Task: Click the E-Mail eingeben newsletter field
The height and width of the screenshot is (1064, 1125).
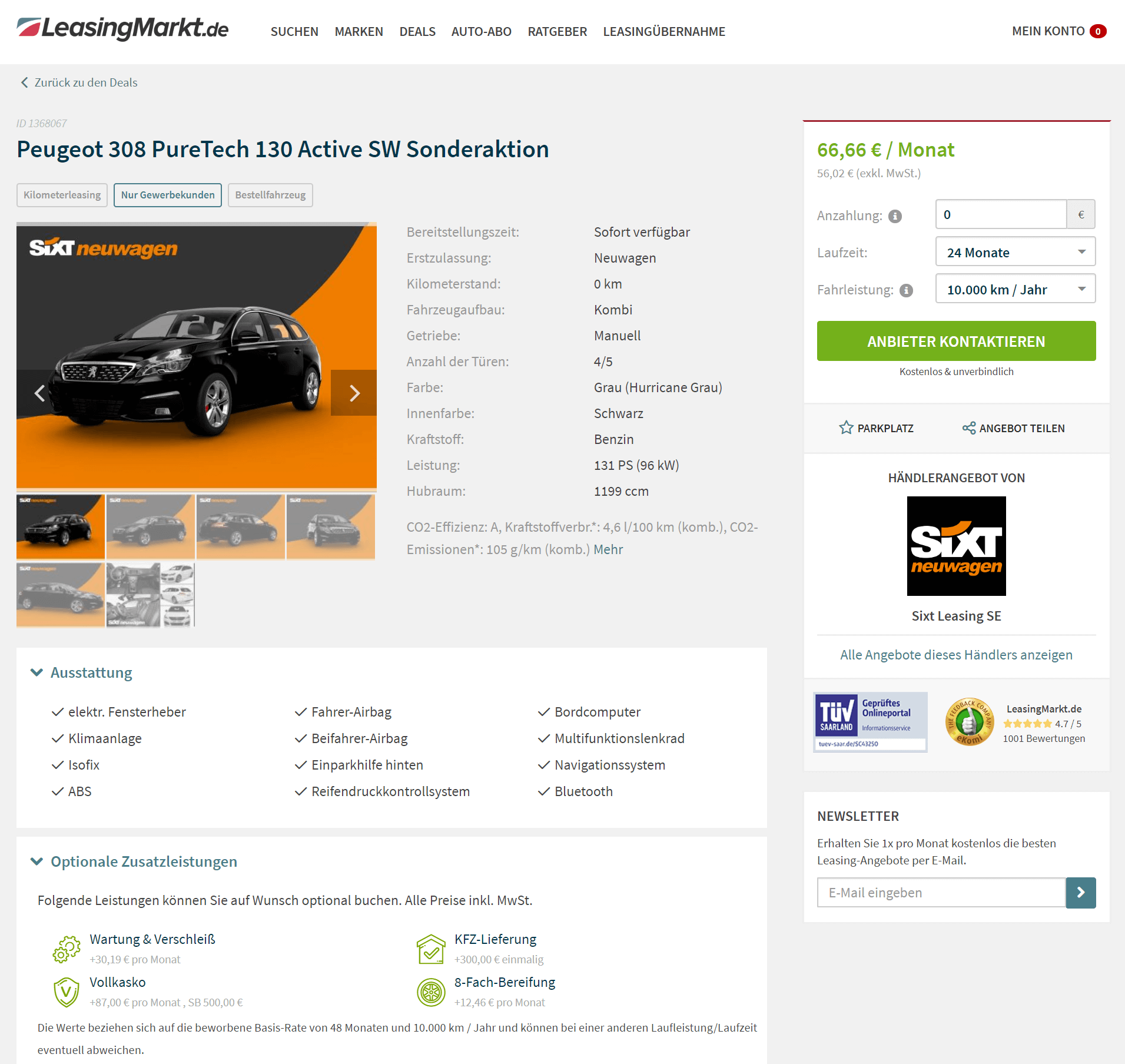Action: 941,893
